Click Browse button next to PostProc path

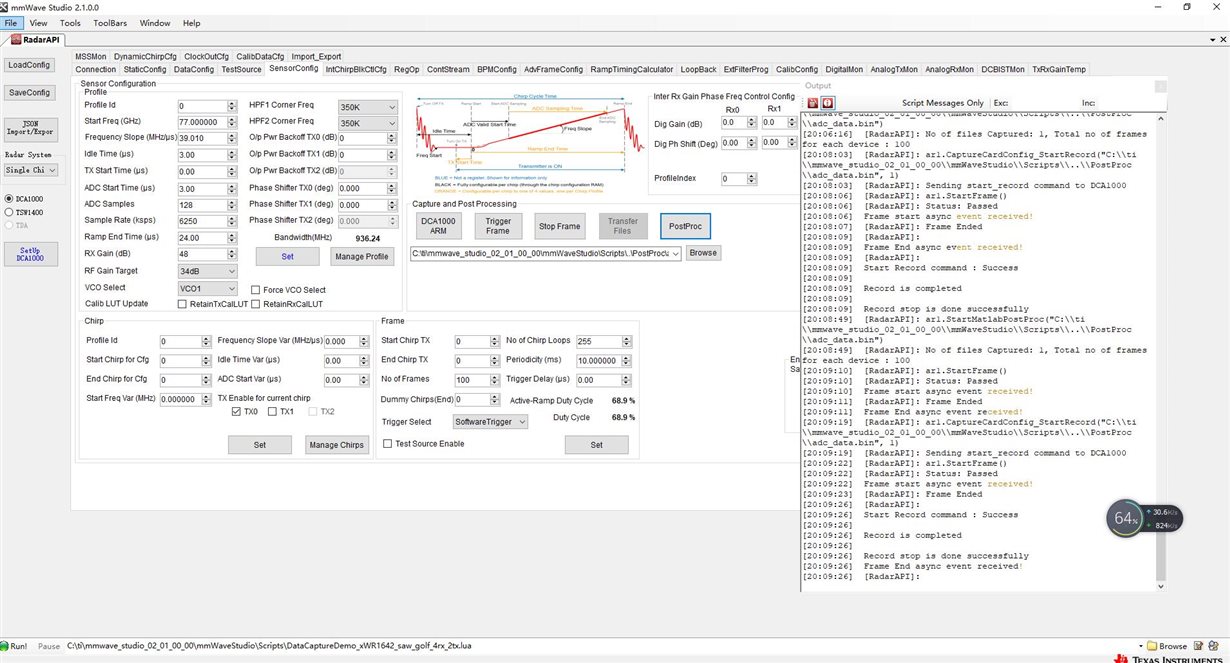tap(703, 253)
